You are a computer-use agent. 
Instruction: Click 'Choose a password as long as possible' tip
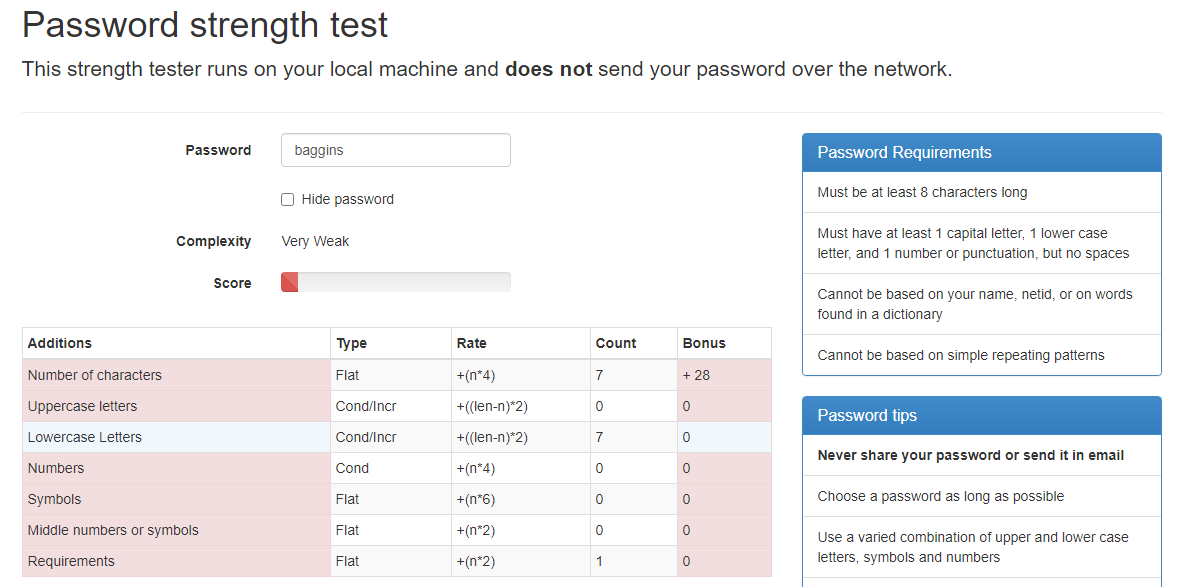click(x=940, y=496)
